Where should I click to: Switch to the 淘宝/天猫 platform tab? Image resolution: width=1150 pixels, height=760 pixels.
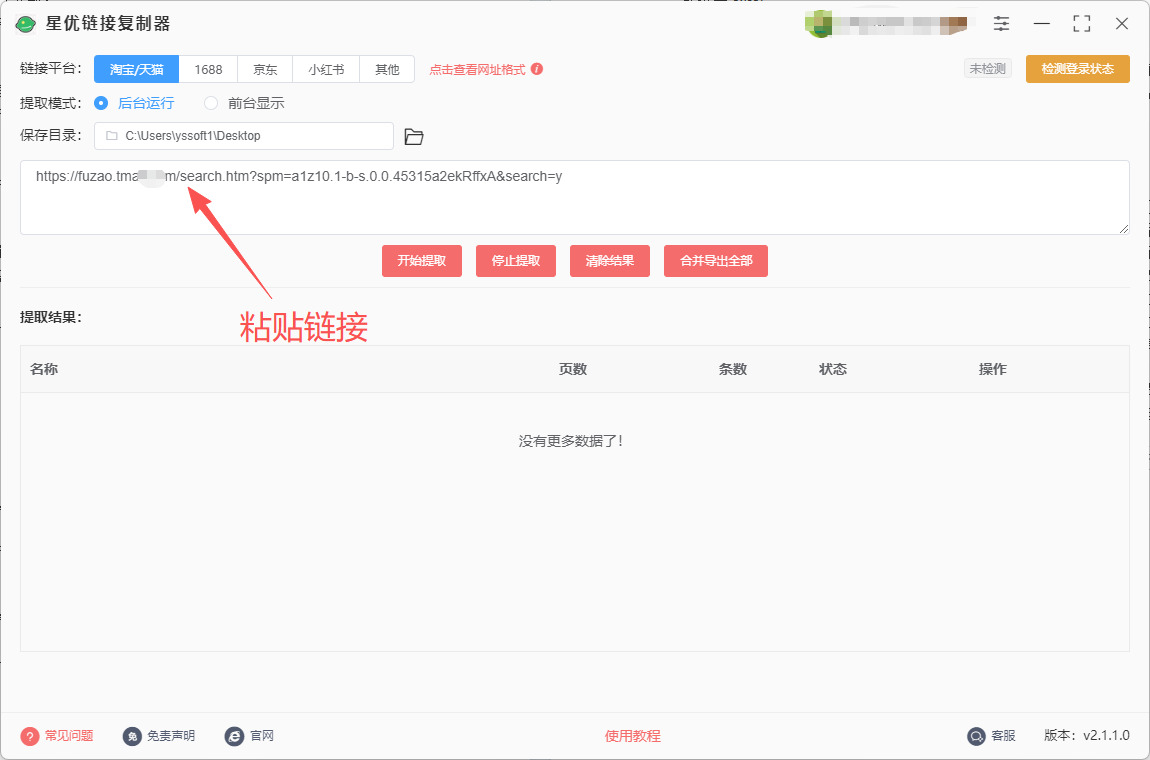[x=136, y=70]
